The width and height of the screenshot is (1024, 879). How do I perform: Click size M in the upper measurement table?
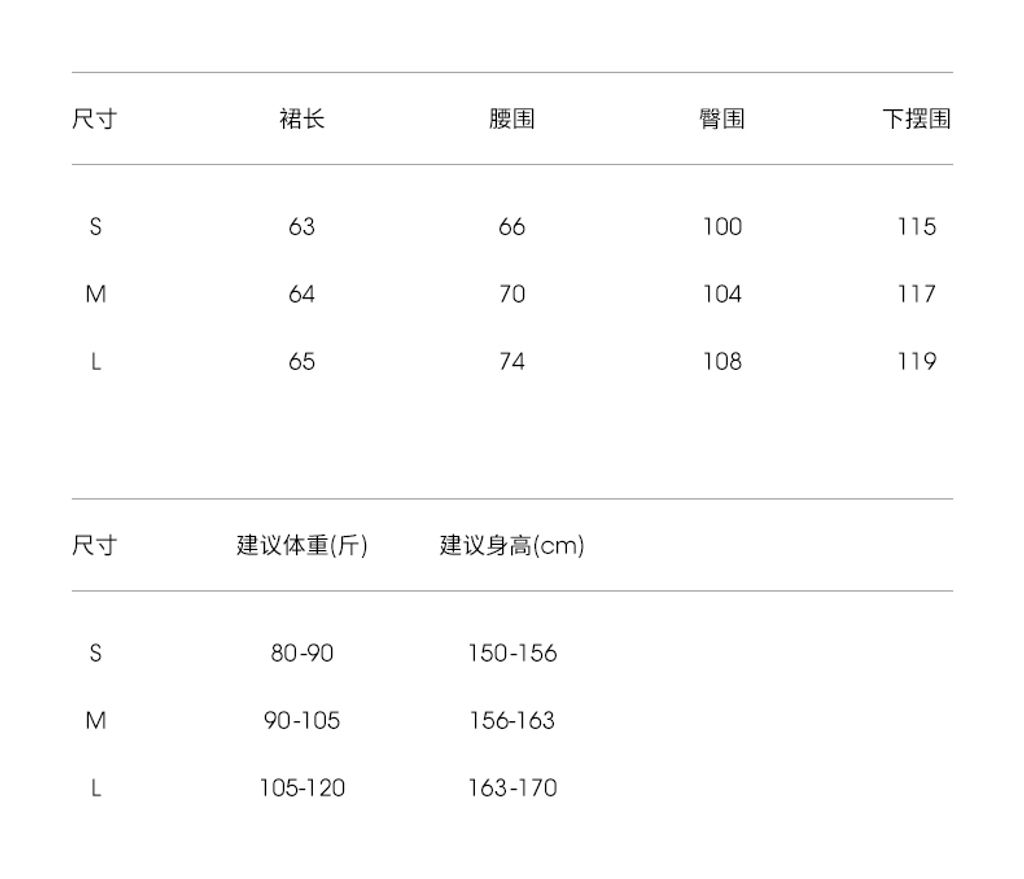pyautogui.click(x=95, y=294)
